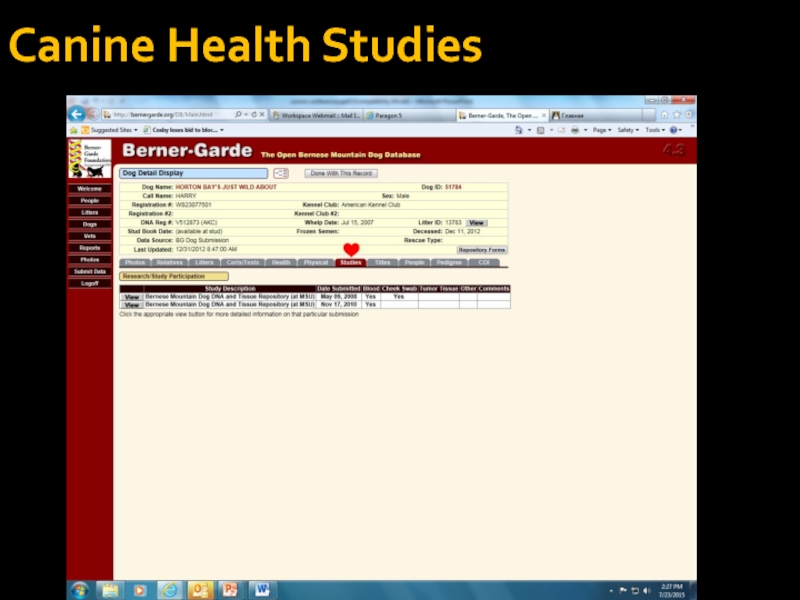Open the Windows Start menu

point(80,590)
